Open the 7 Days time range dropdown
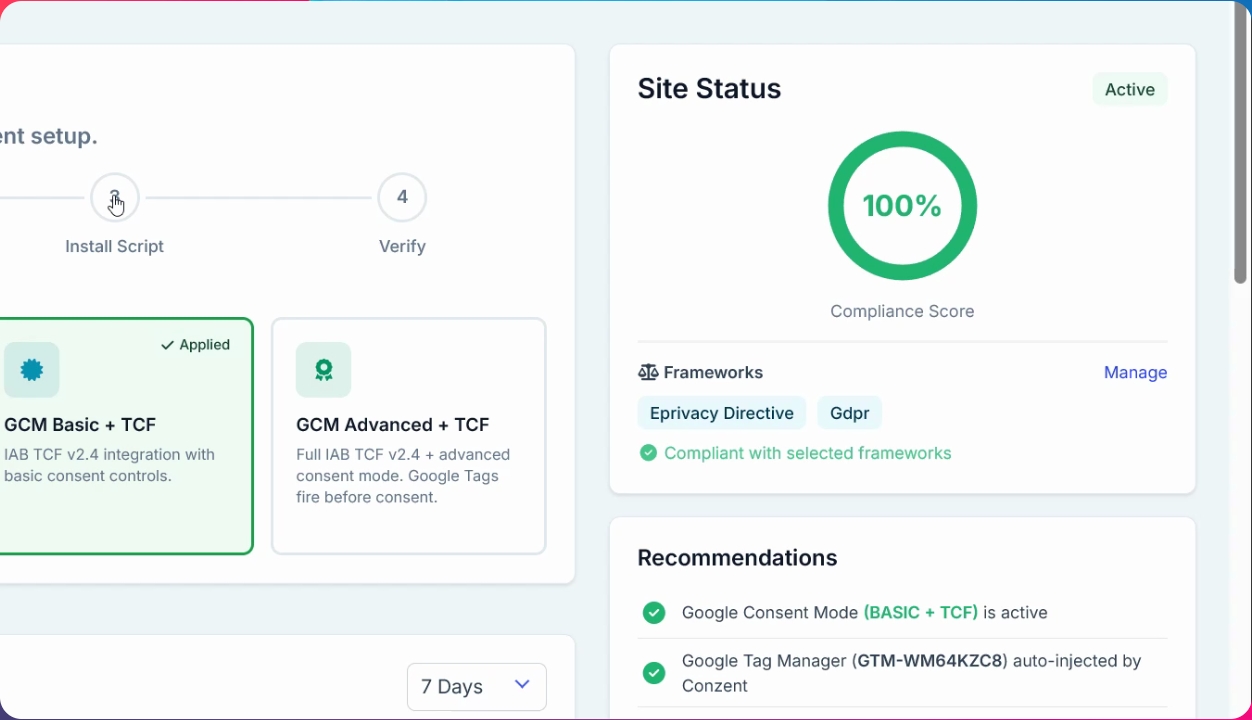Screen dimensions: 1252x720 [x=477, y=687]
